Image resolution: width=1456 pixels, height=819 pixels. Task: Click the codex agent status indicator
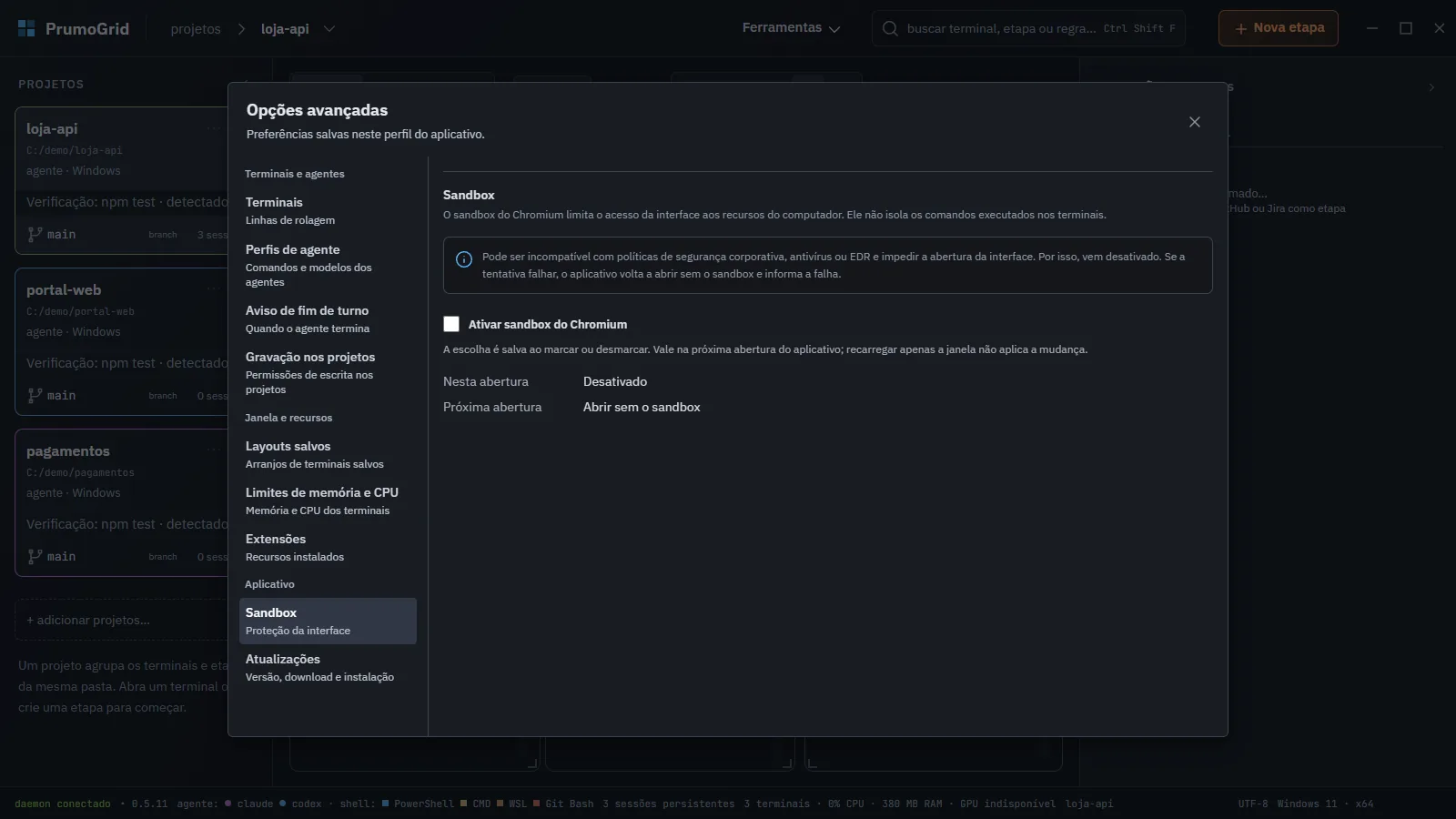pos(300,804)
